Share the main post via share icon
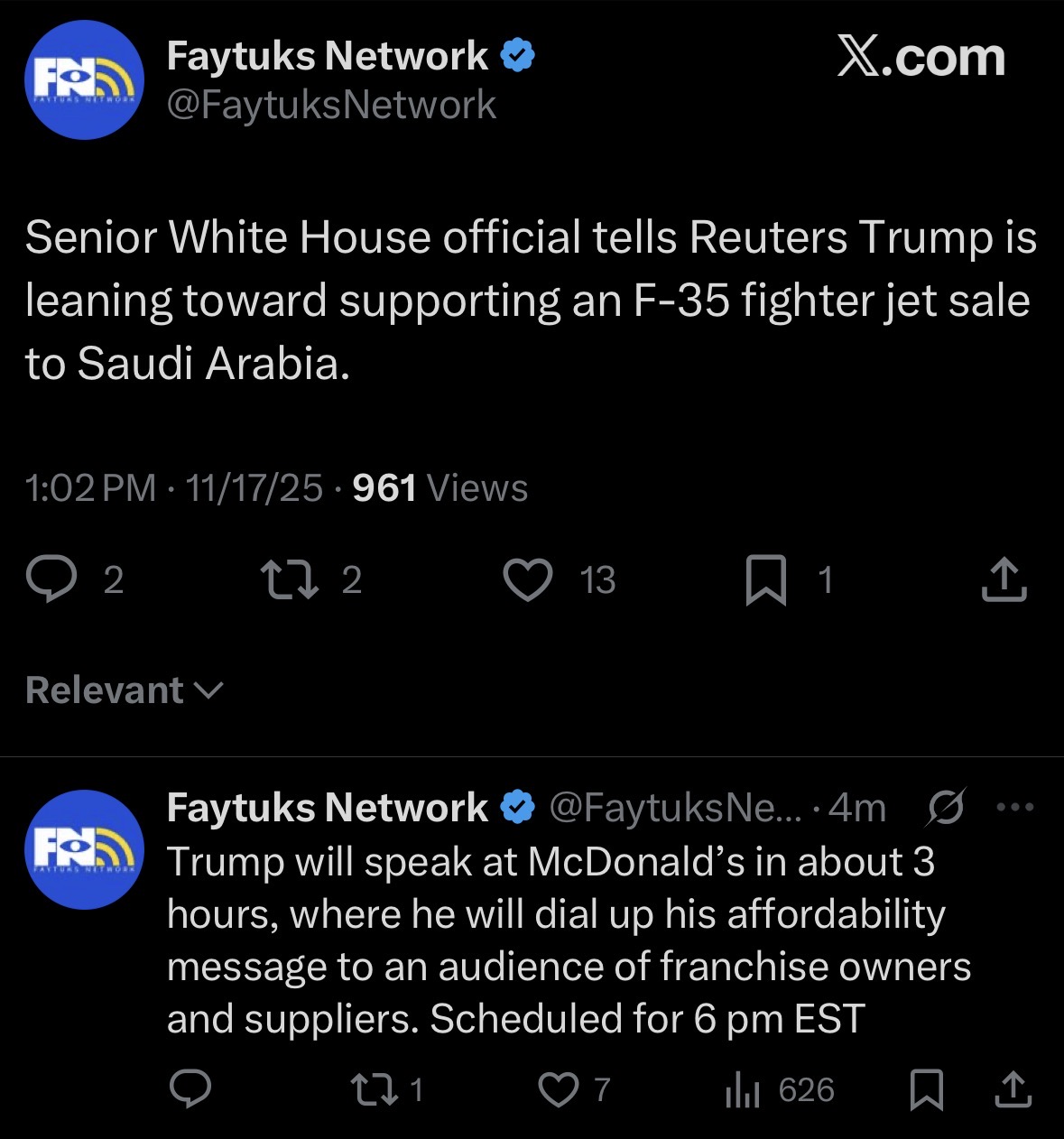The image size is (1064, 1139). [x=1004, y=579]
